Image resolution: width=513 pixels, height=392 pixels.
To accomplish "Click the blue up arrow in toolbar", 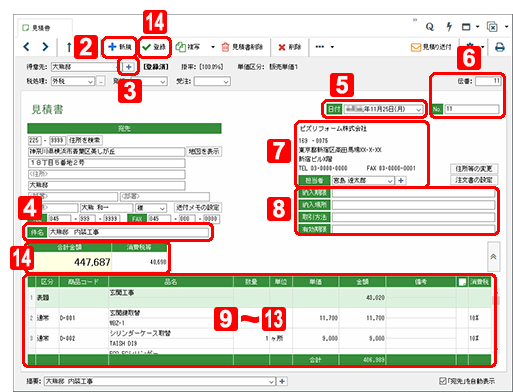I will click(69, 47).
